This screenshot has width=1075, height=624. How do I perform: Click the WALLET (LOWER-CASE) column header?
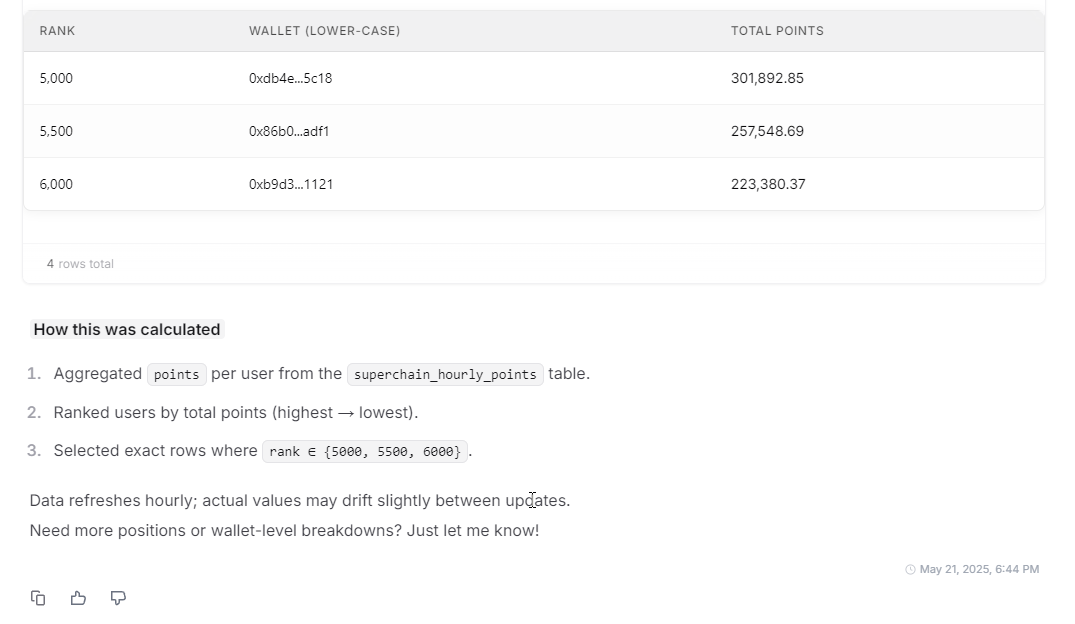[324, 31]
